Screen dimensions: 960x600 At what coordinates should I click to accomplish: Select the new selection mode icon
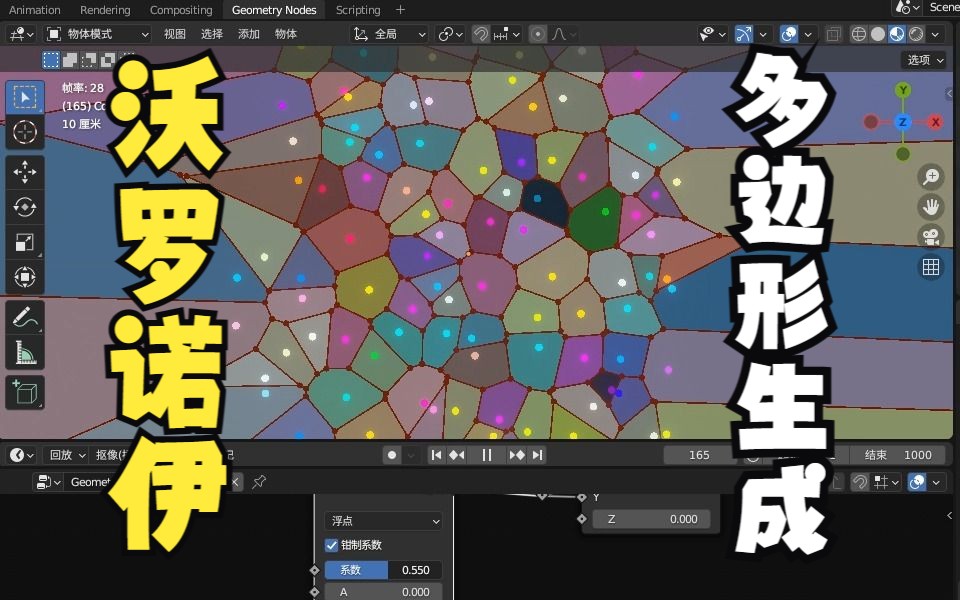click(x=51, y=59)
